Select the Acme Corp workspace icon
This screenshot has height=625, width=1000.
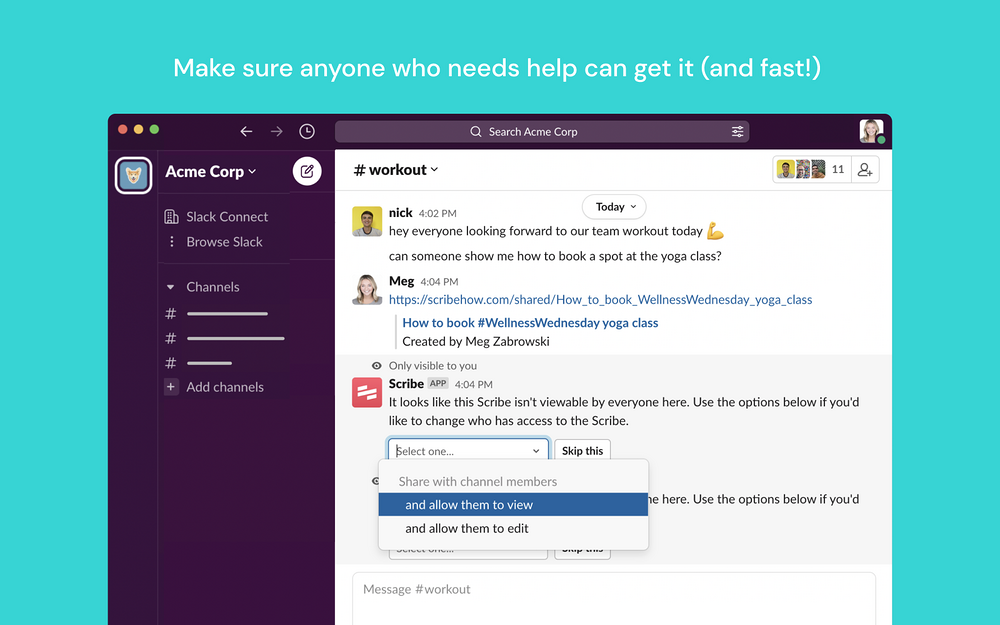tap(133, 175)
